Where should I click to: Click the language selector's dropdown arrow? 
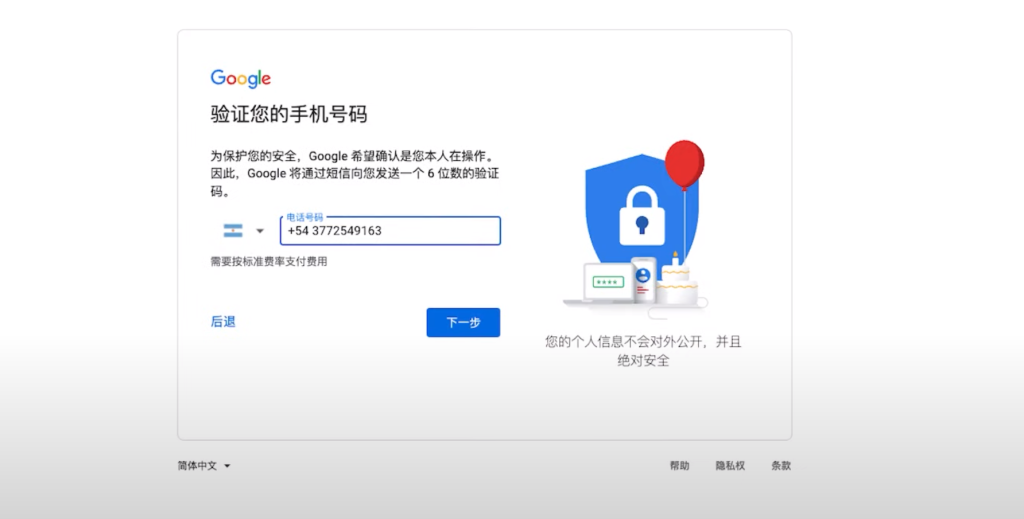pyautogui.click(x=227, y=466)
